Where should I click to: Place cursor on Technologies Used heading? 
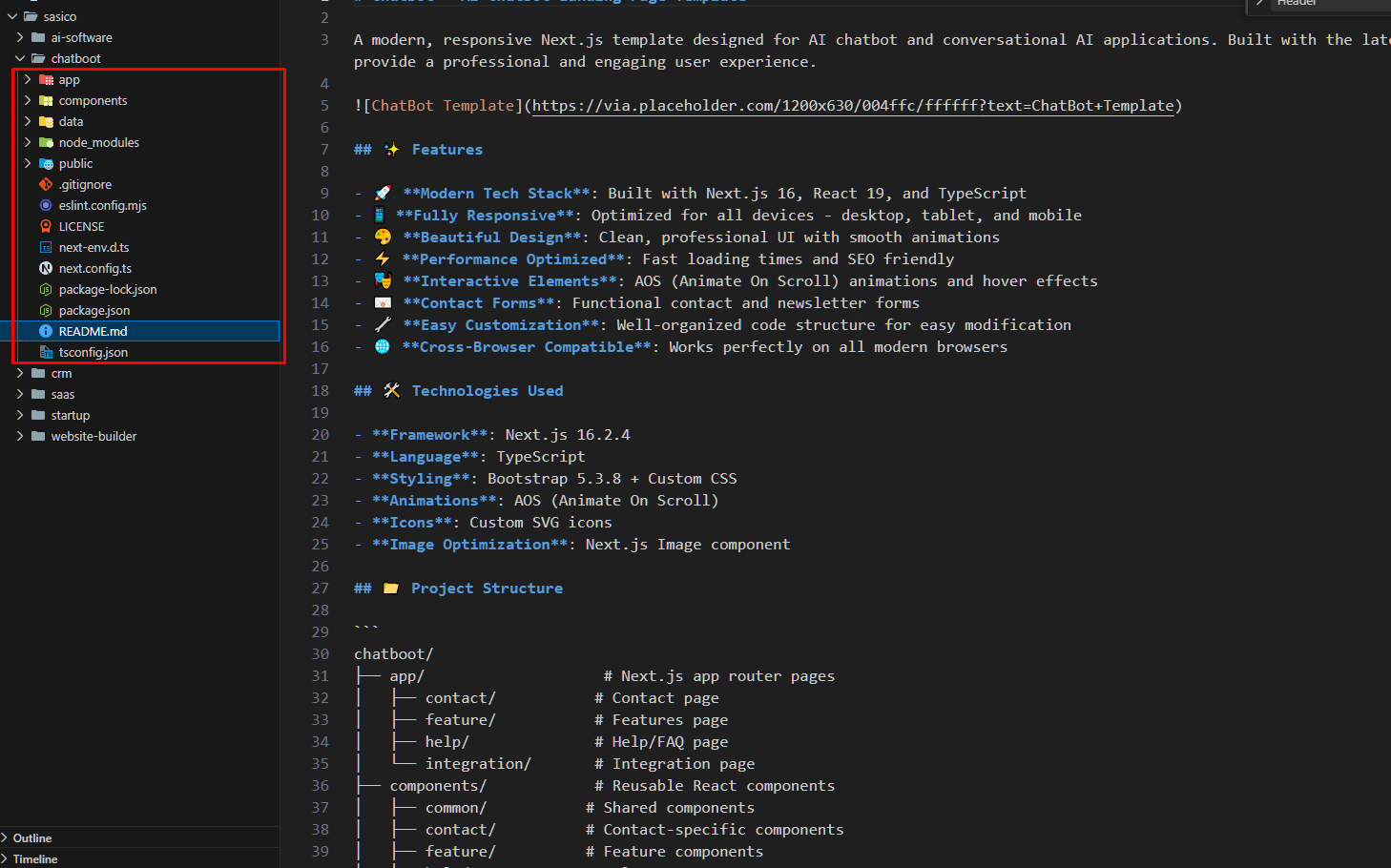pos(488,391)
